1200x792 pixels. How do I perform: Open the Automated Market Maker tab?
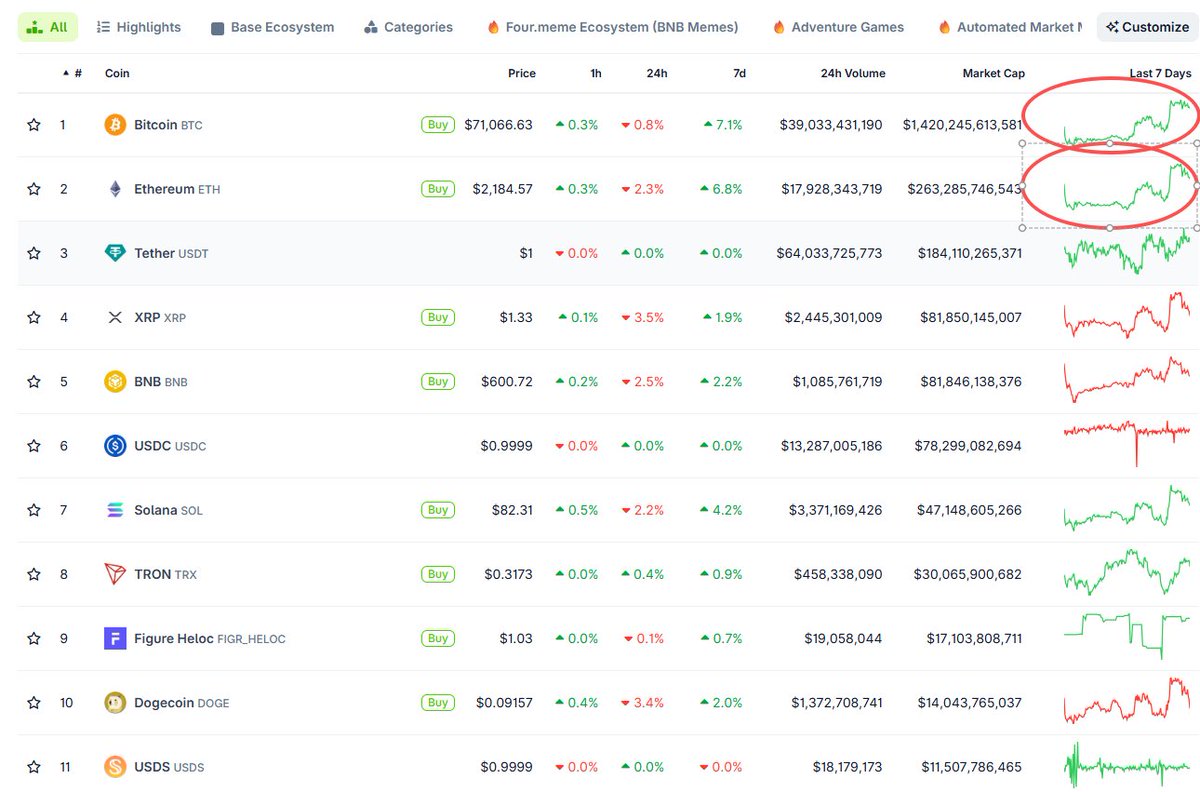point(1009,27)
